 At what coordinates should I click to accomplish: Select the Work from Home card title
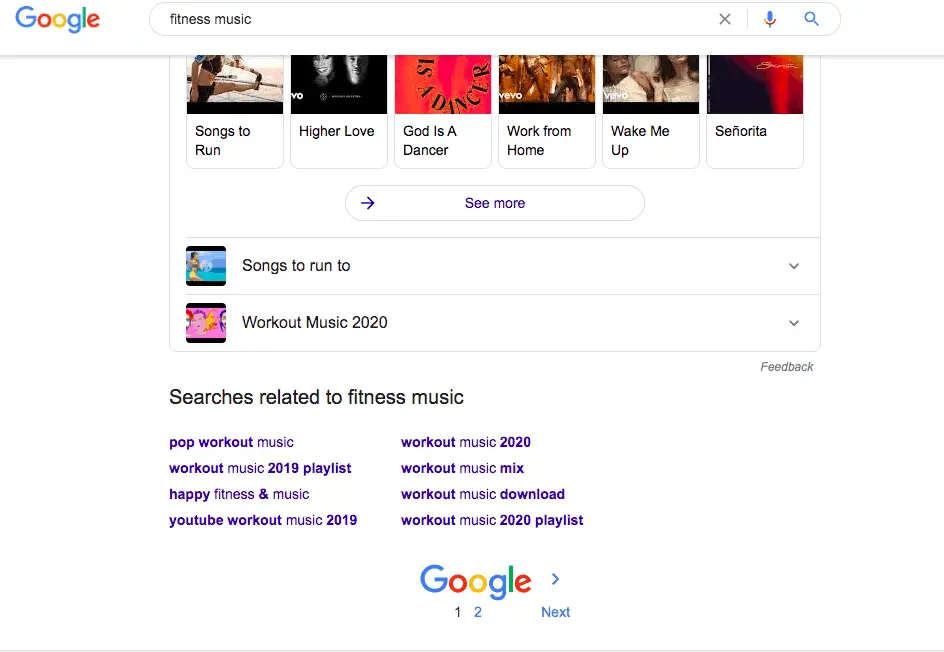539,140
